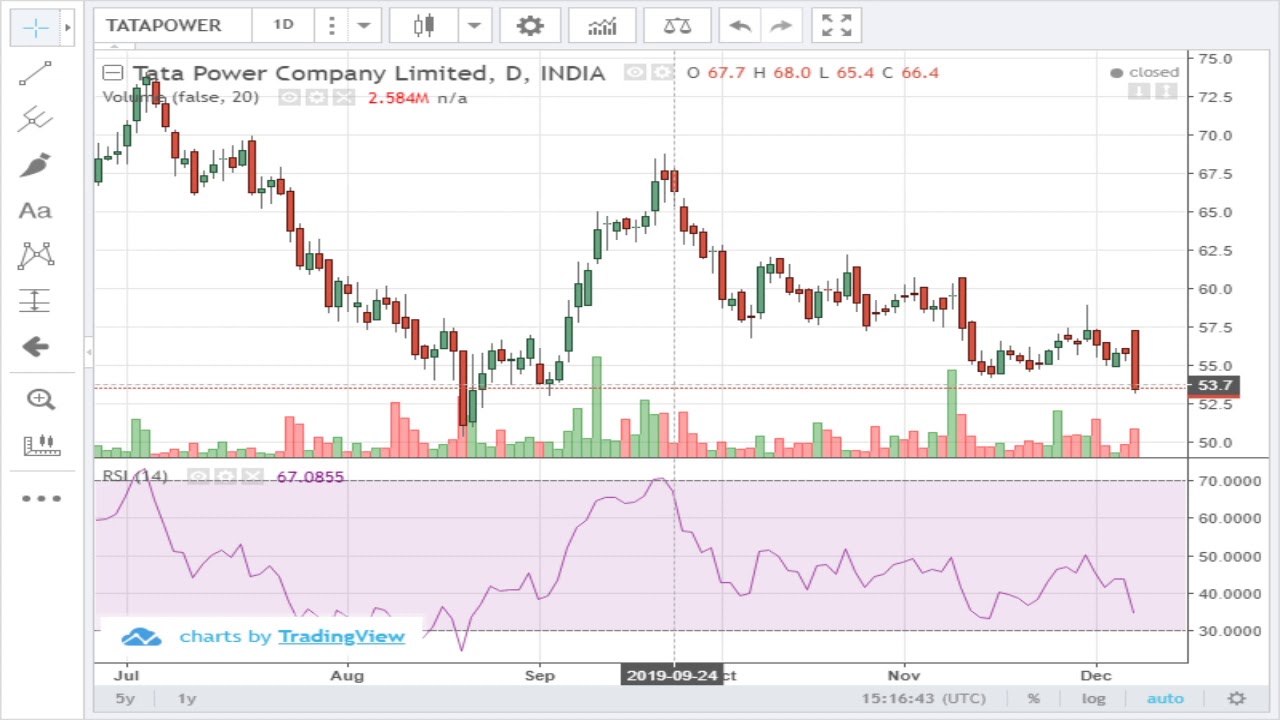
Task: Move the main pane down with arrow
Action: point(1139,92)
